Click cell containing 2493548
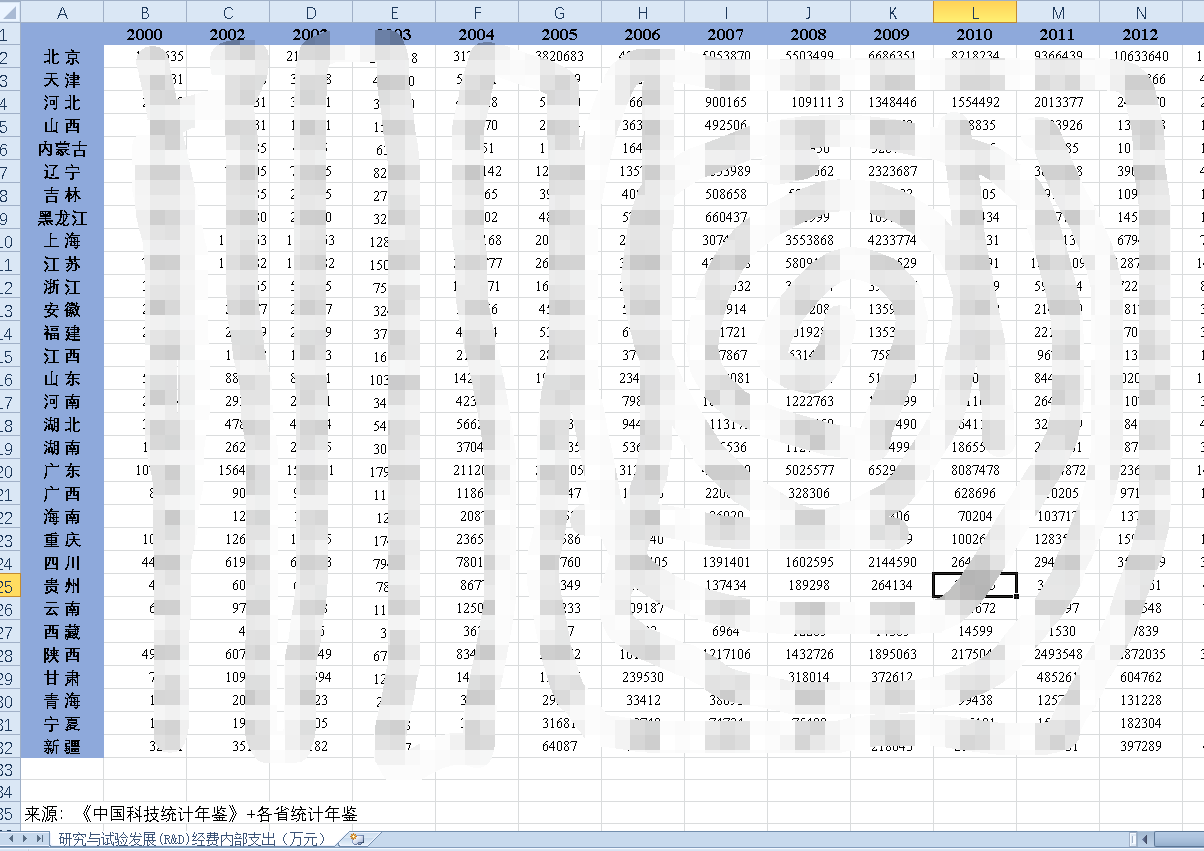The width and height of the screenshot is (1204, 851). pyautogui.click(x=1058, y=655)
